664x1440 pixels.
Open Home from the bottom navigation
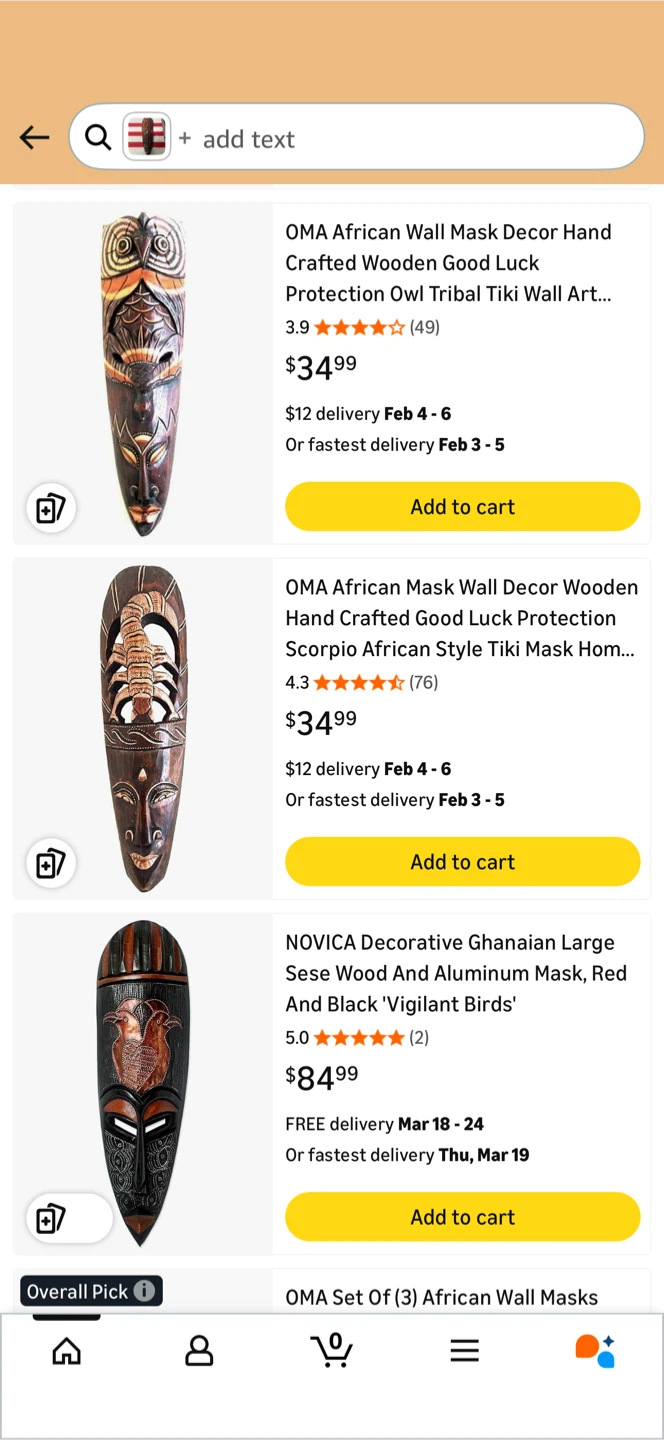(x=66, y=1350)
